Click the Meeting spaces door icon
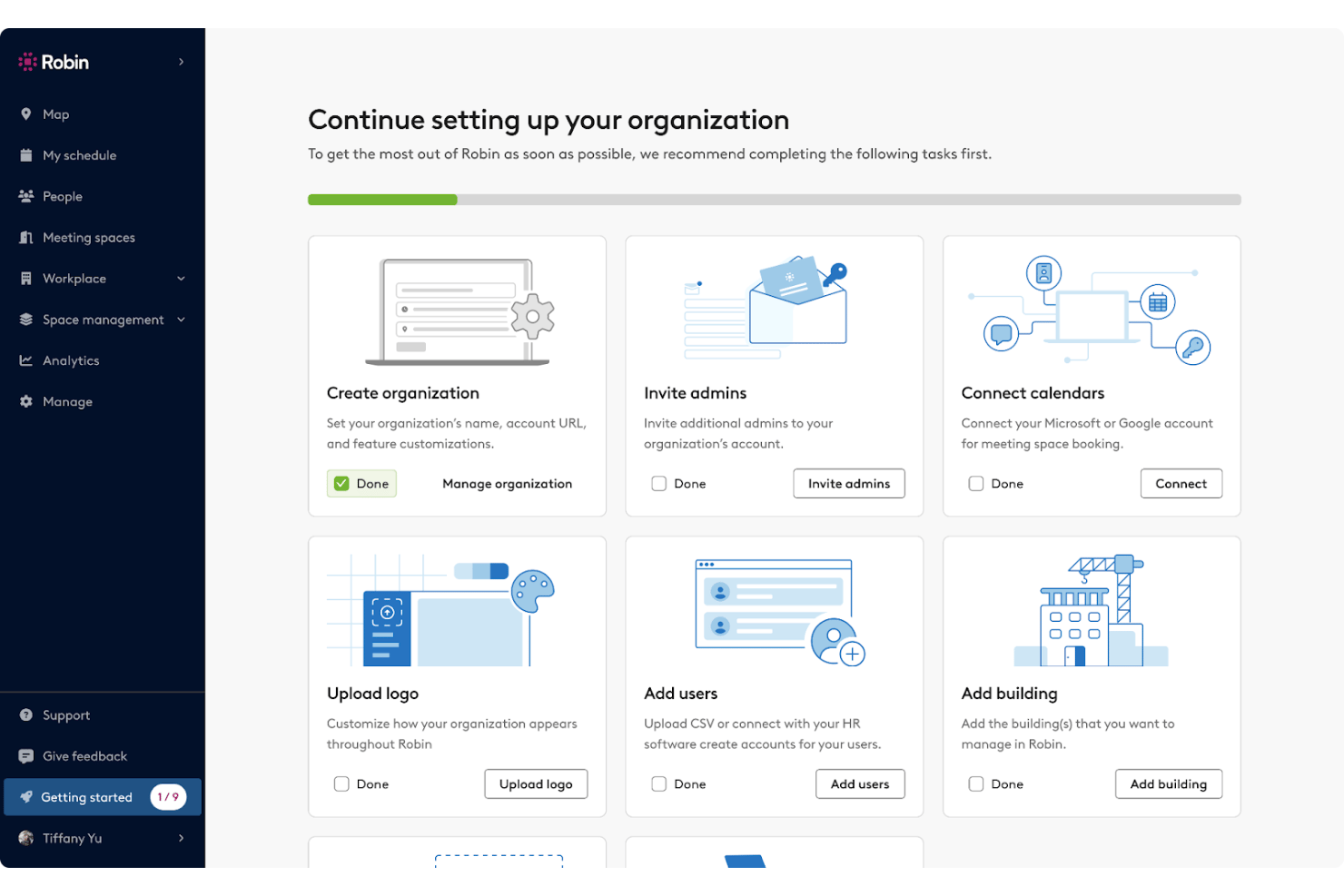The height and width of the screenshot is (896, 1344). pyautogui.click(x=26, y=237)
